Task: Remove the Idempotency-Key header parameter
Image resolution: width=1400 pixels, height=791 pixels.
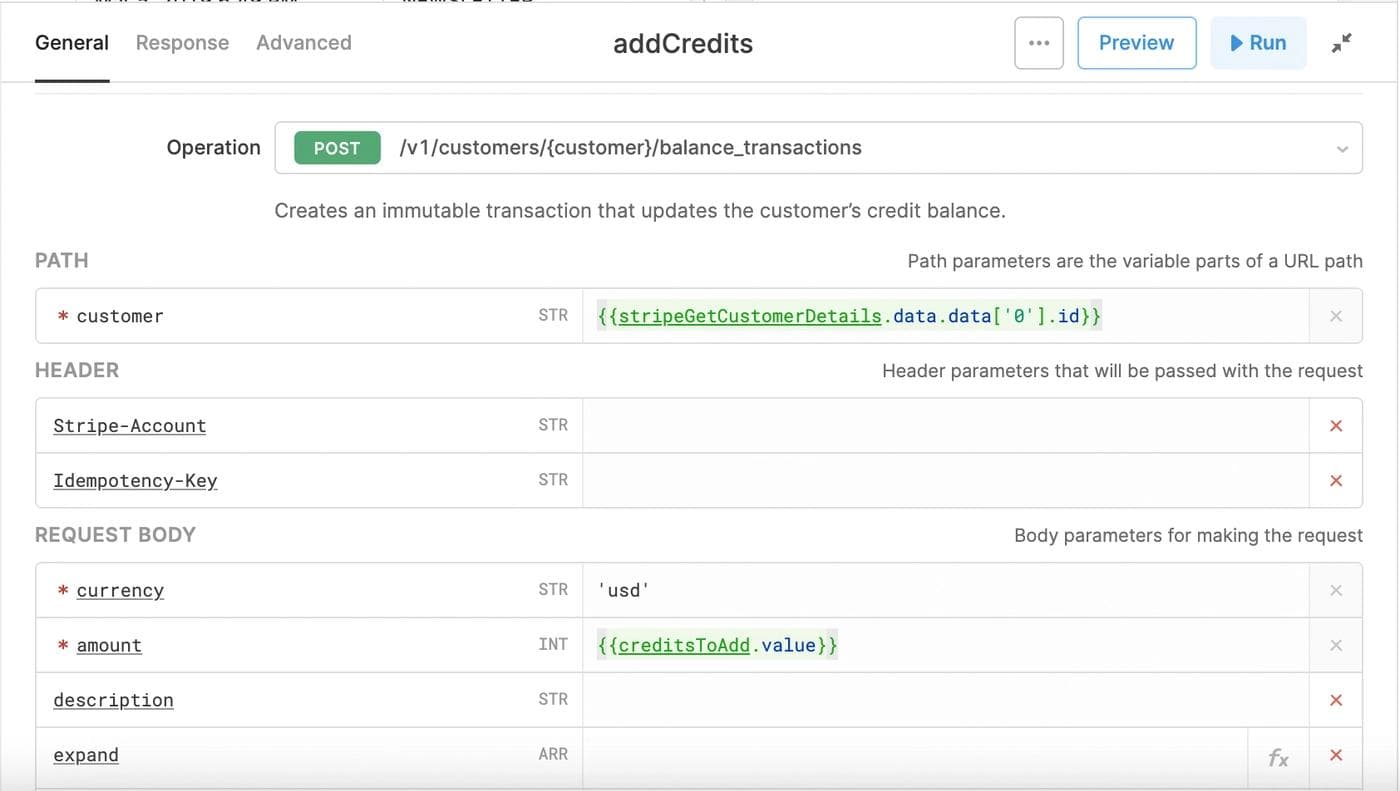Action: pos(1335,481)
